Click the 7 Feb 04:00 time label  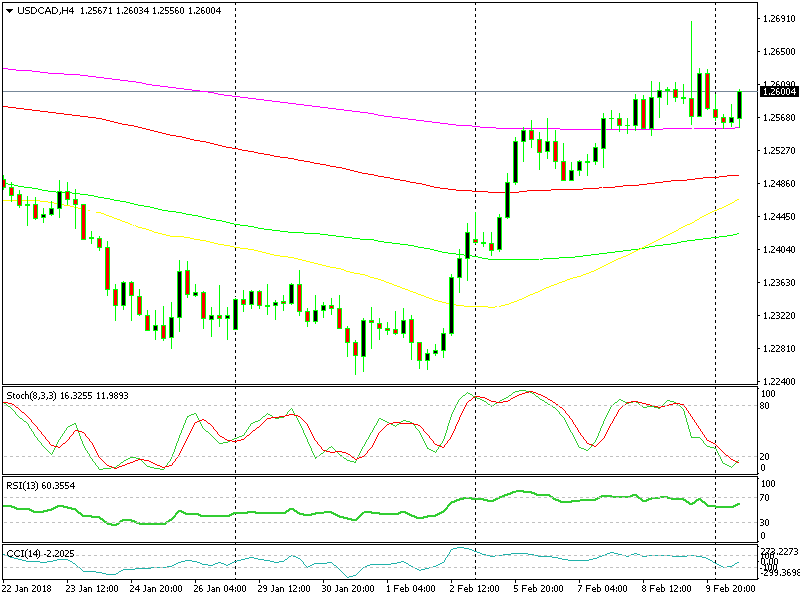pos(603,588)
